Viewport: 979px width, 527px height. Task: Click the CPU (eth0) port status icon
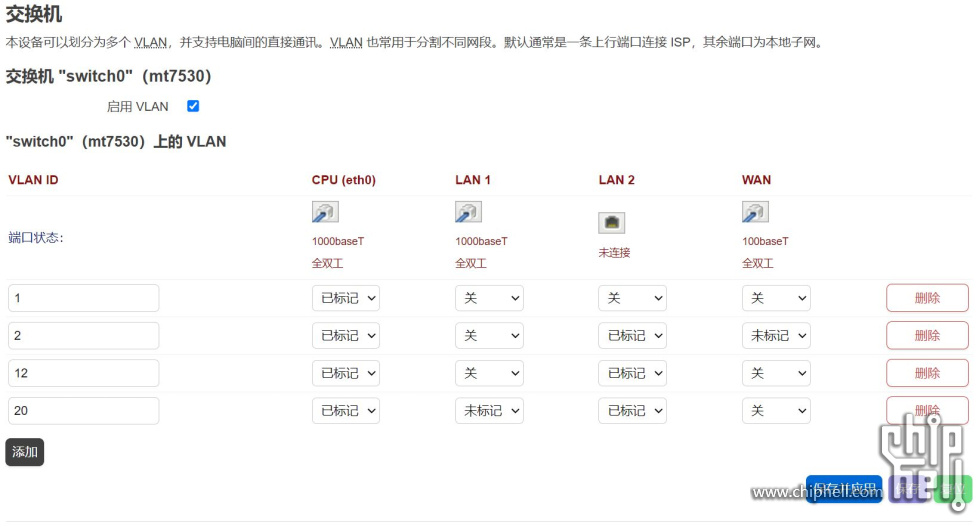click(325, 212)
